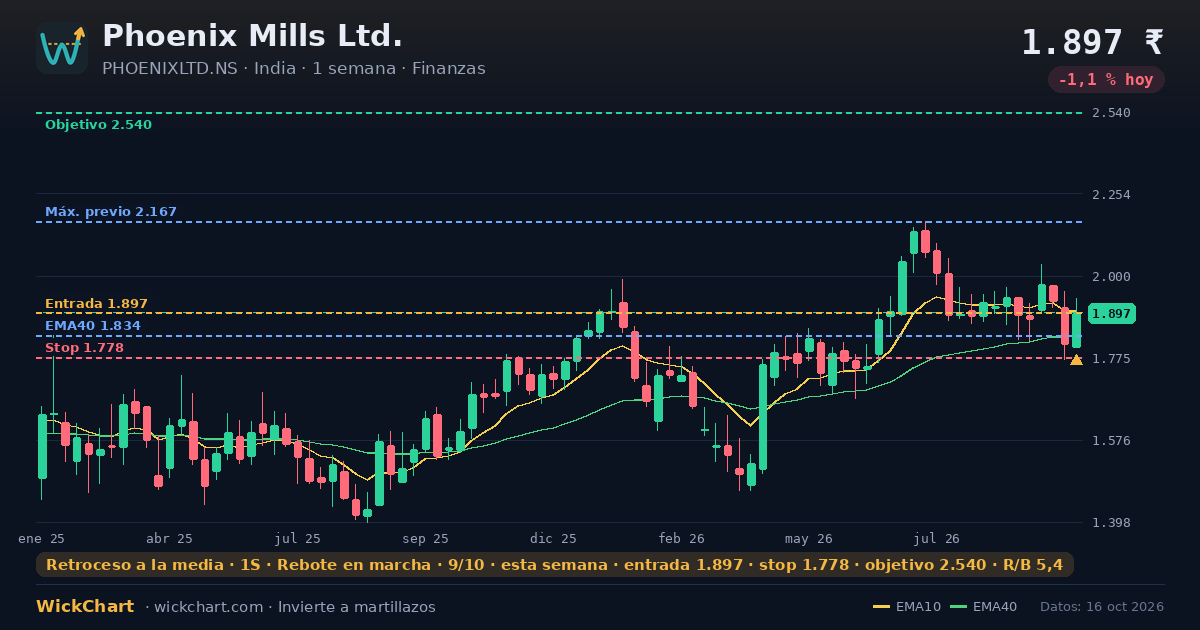Click the Retroceso a la media summary banner
Viewport: 1200px width, 630px height.
point(555,565)
